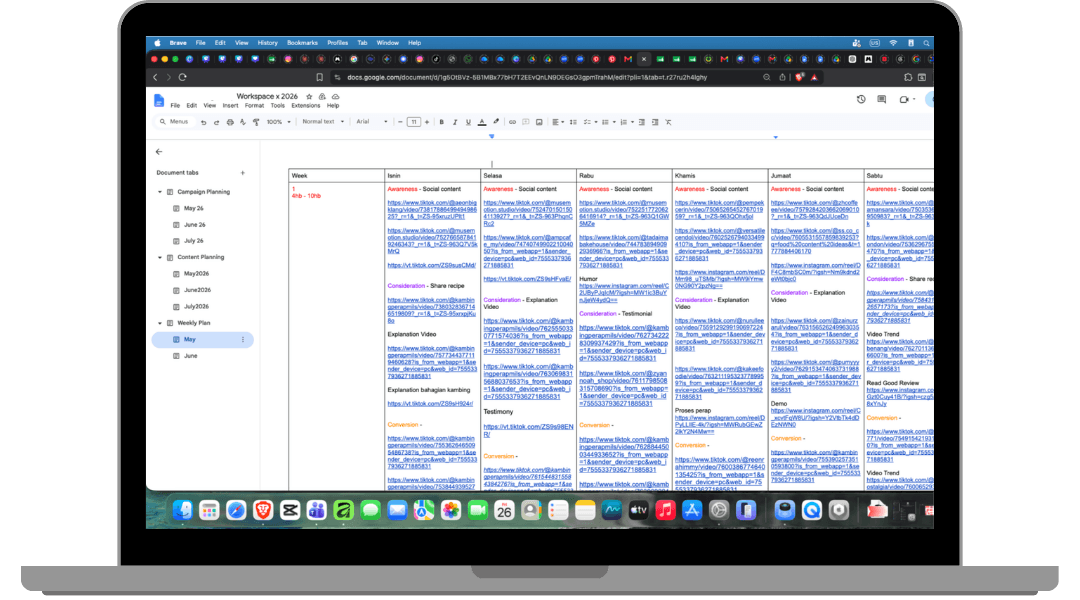Click the redo arrow in the toolbar
This screenshot has width=1080, height=600.
pos(216,122)
